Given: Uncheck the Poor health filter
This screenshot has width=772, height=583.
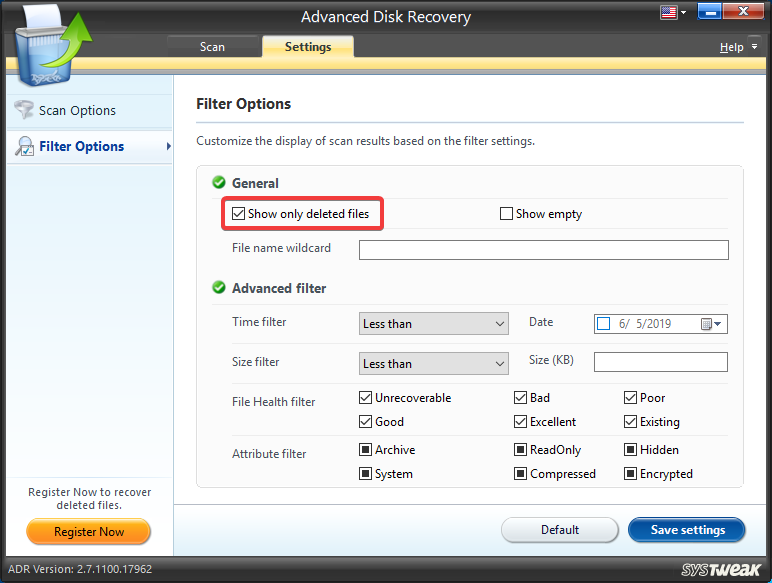Looking at the screenshot, I should 630,397.
